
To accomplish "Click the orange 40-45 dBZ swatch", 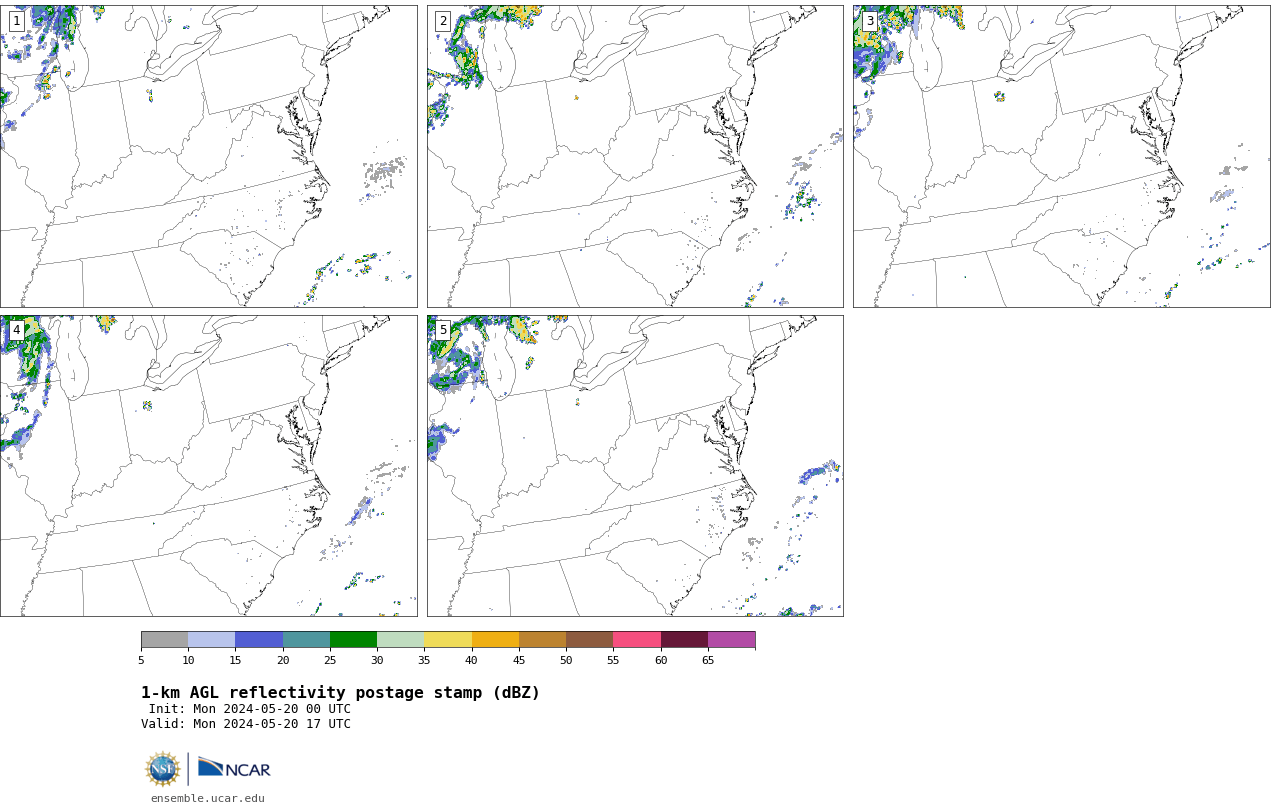I will click(x=495, y=640).
